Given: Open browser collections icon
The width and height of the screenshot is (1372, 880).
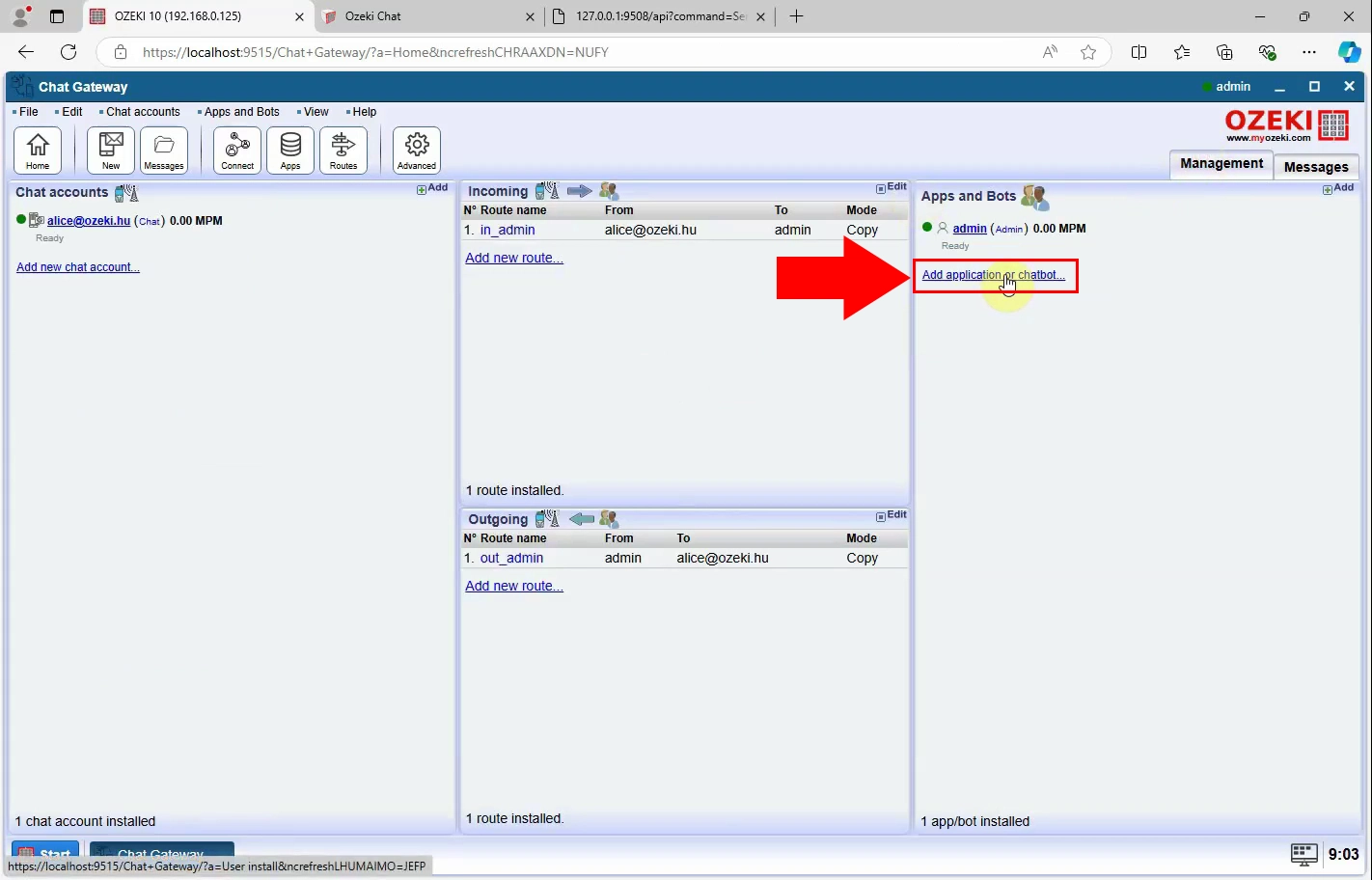Looking at the screenshot, I should click(x=1224, y=52).
